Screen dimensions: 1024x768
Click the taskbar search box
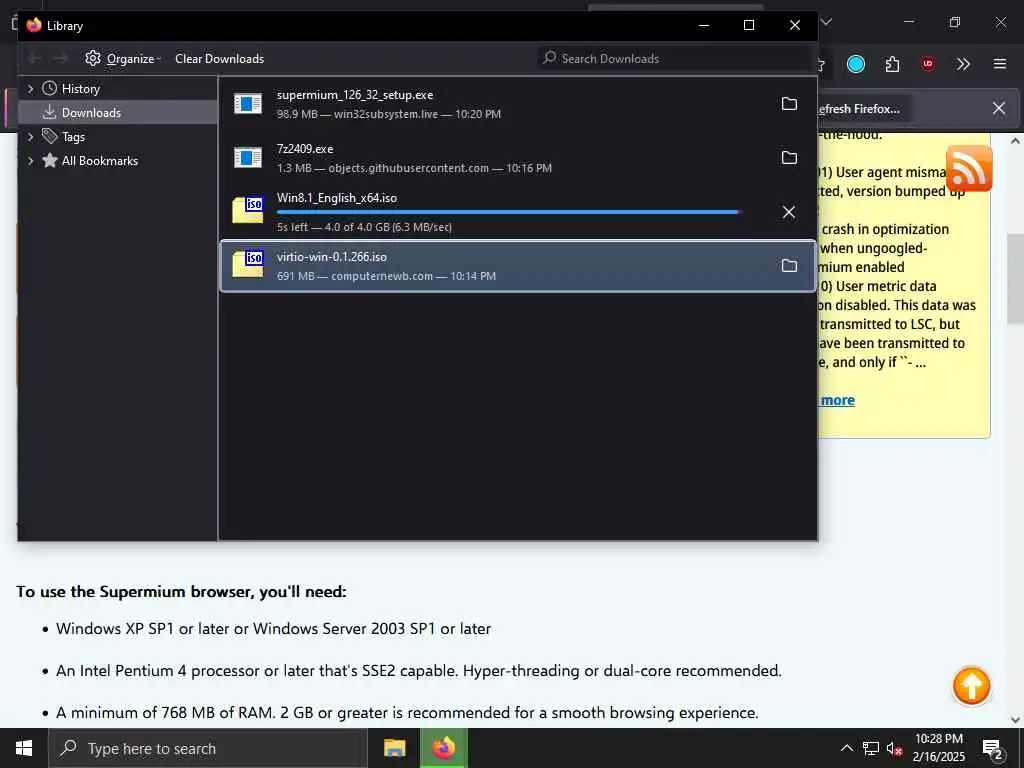[208, 748]
